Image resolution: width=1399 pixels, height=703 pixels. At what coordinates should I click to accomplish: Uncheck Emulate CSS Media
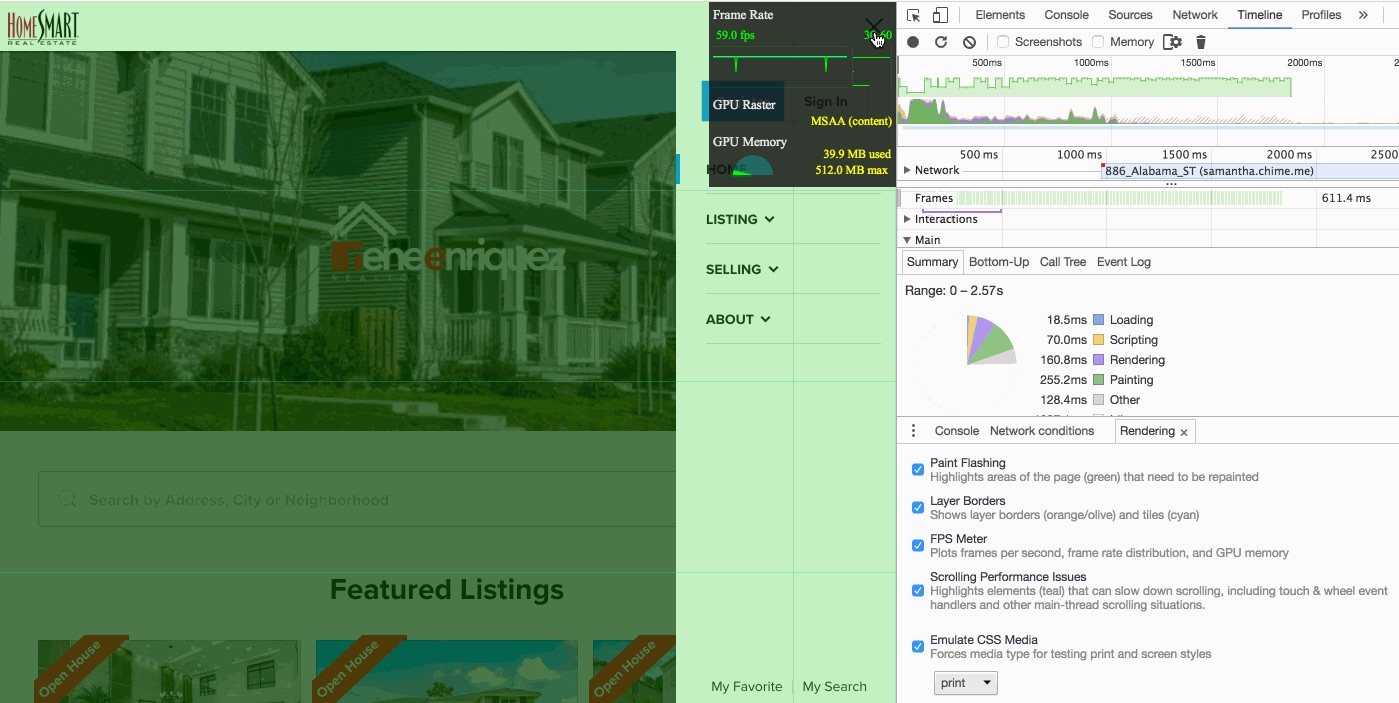pos(918,646)
